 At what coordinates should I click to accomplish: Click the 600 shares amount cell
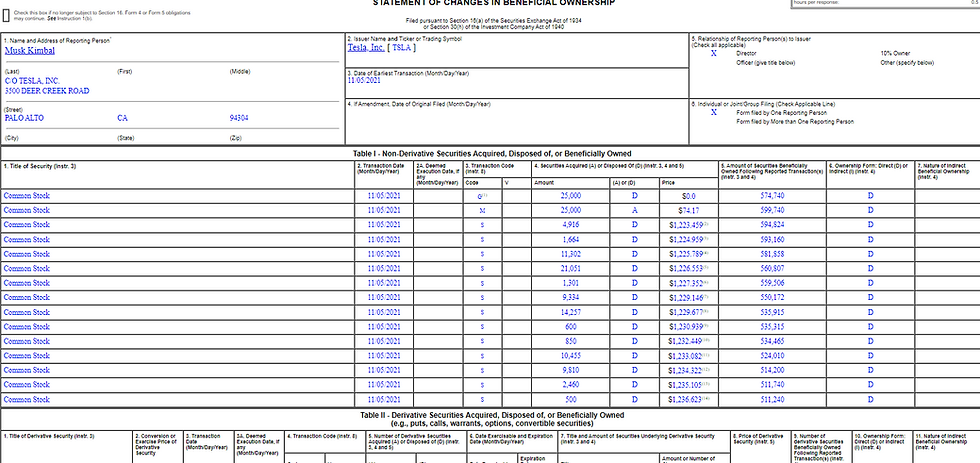pyautogui.click(x=571, y=327)
